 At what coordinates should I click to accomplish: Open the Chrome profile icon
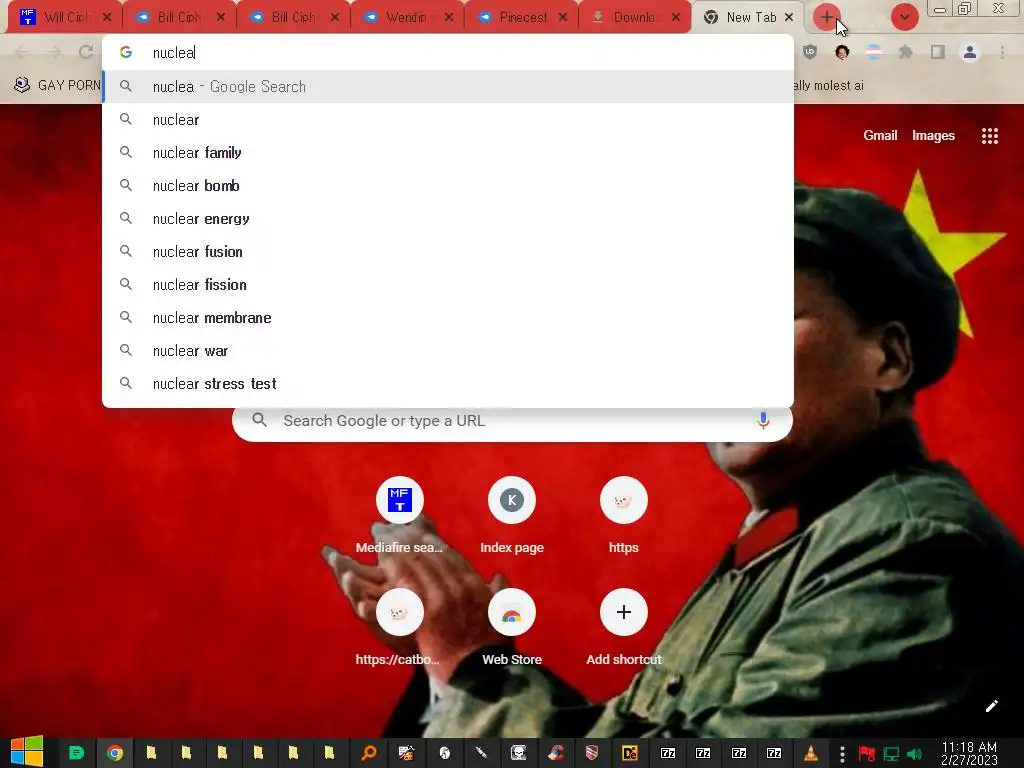(970, 52)
